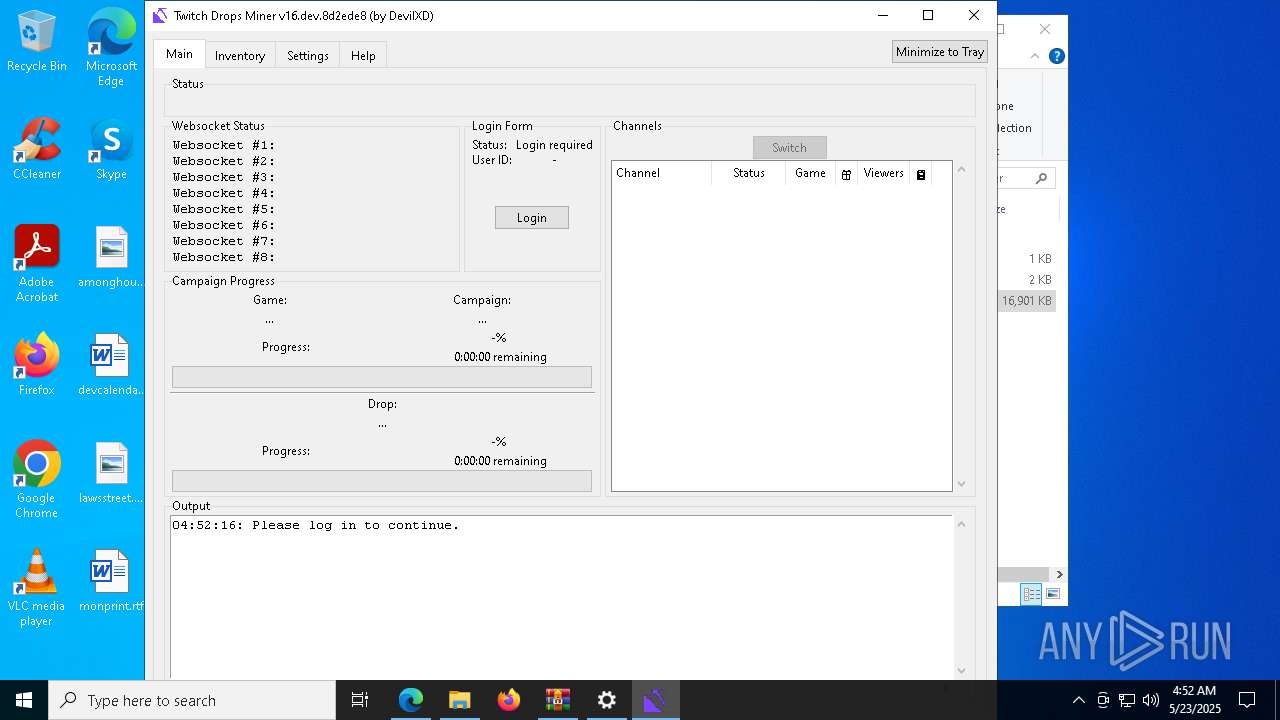
Task: Open Settings gear on the taskbar
Action: pos(607,700)
